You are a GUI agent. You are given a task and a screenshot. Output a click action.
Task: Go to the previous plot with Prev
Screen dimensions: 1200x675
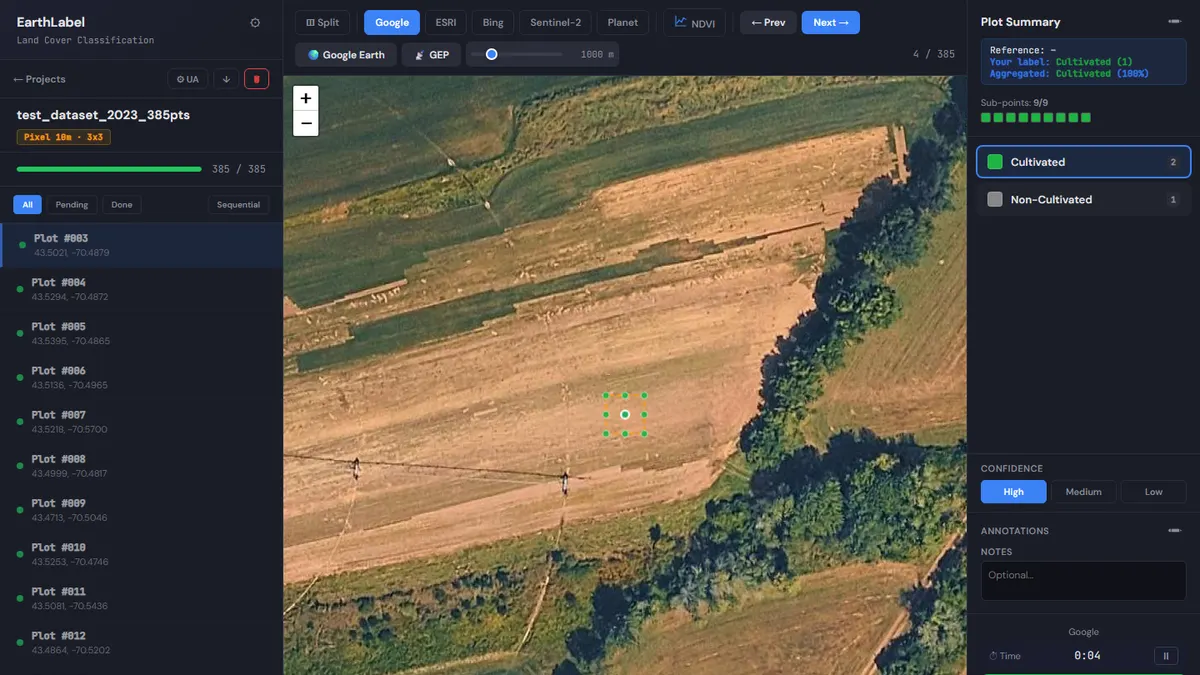point(768,22)
